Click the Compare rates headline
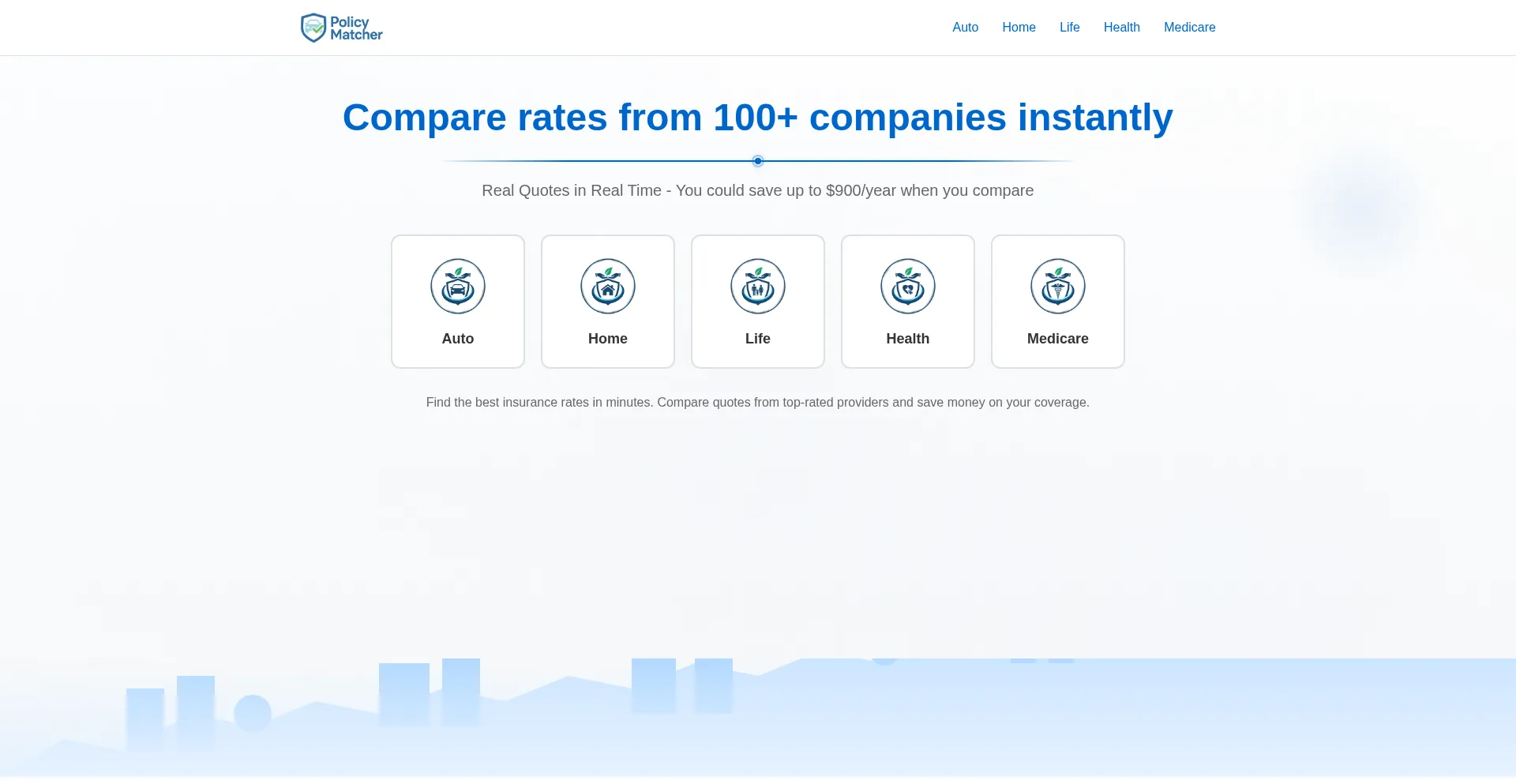Viewport: 1516px width, 784px height. coord(757,117)
